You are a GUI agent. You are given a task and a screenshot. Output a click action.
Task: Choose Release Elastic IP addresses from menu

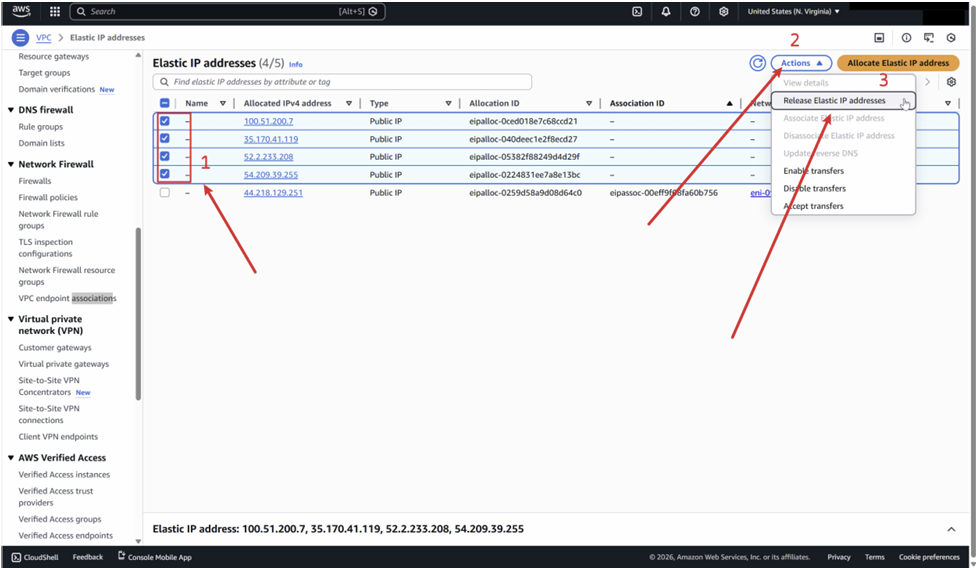pos(834,101)
